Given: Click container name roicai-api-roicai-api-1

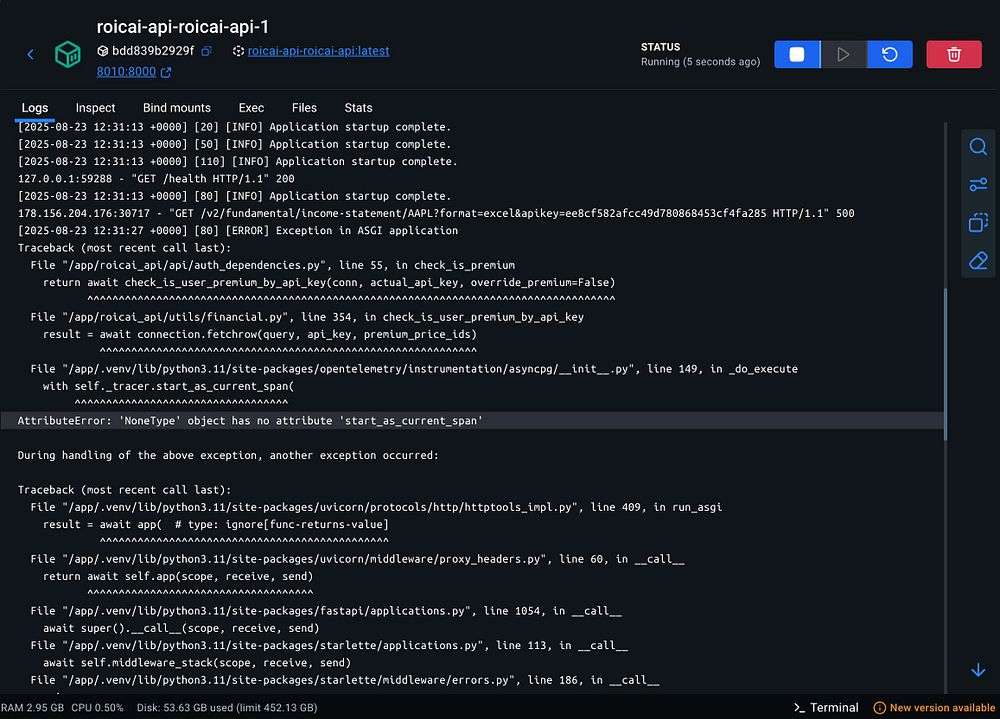Looking at the screenshot, I should pos(182,27).
